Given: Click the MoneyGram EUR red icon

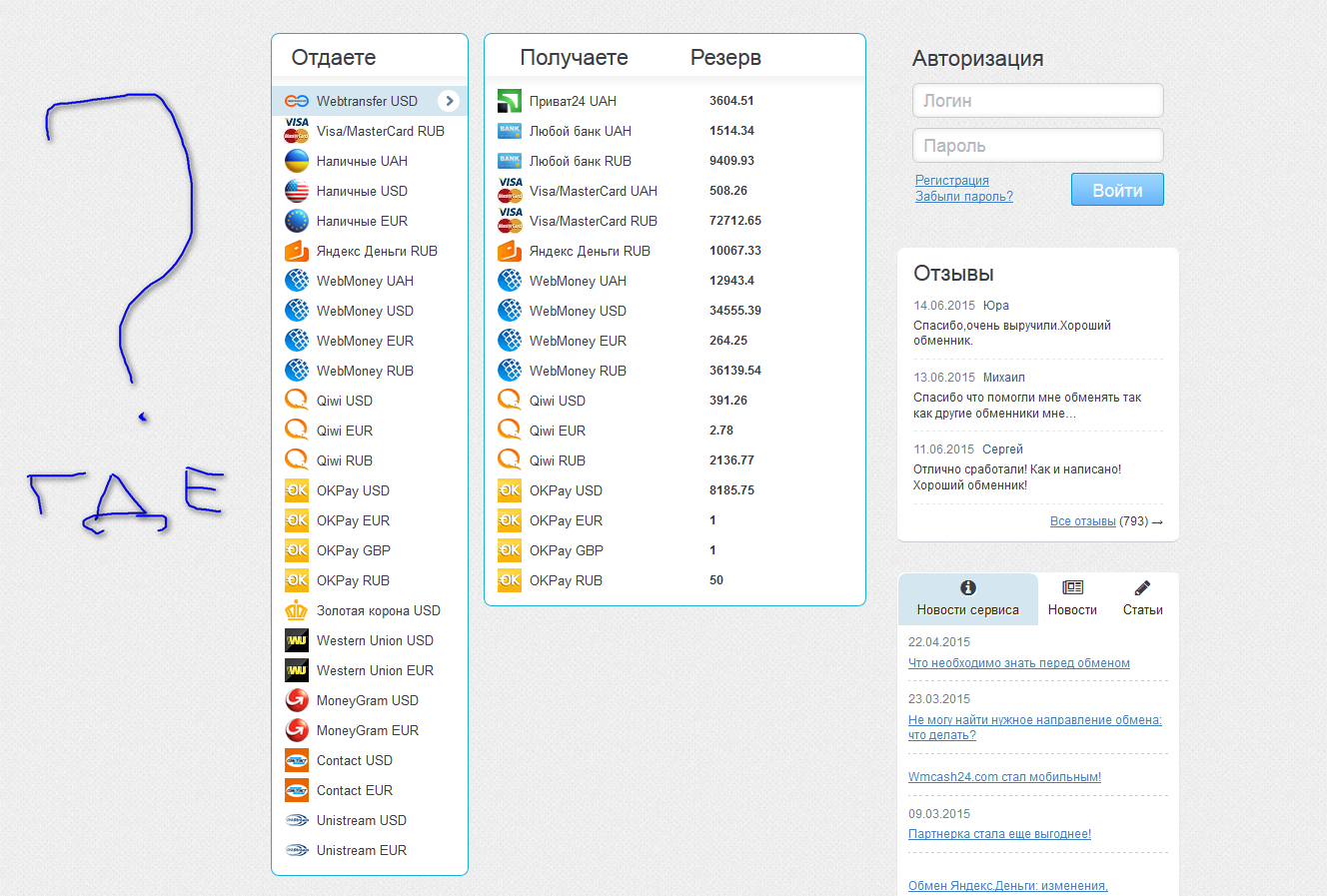Looking at the screenshot, I should [297, 730].
